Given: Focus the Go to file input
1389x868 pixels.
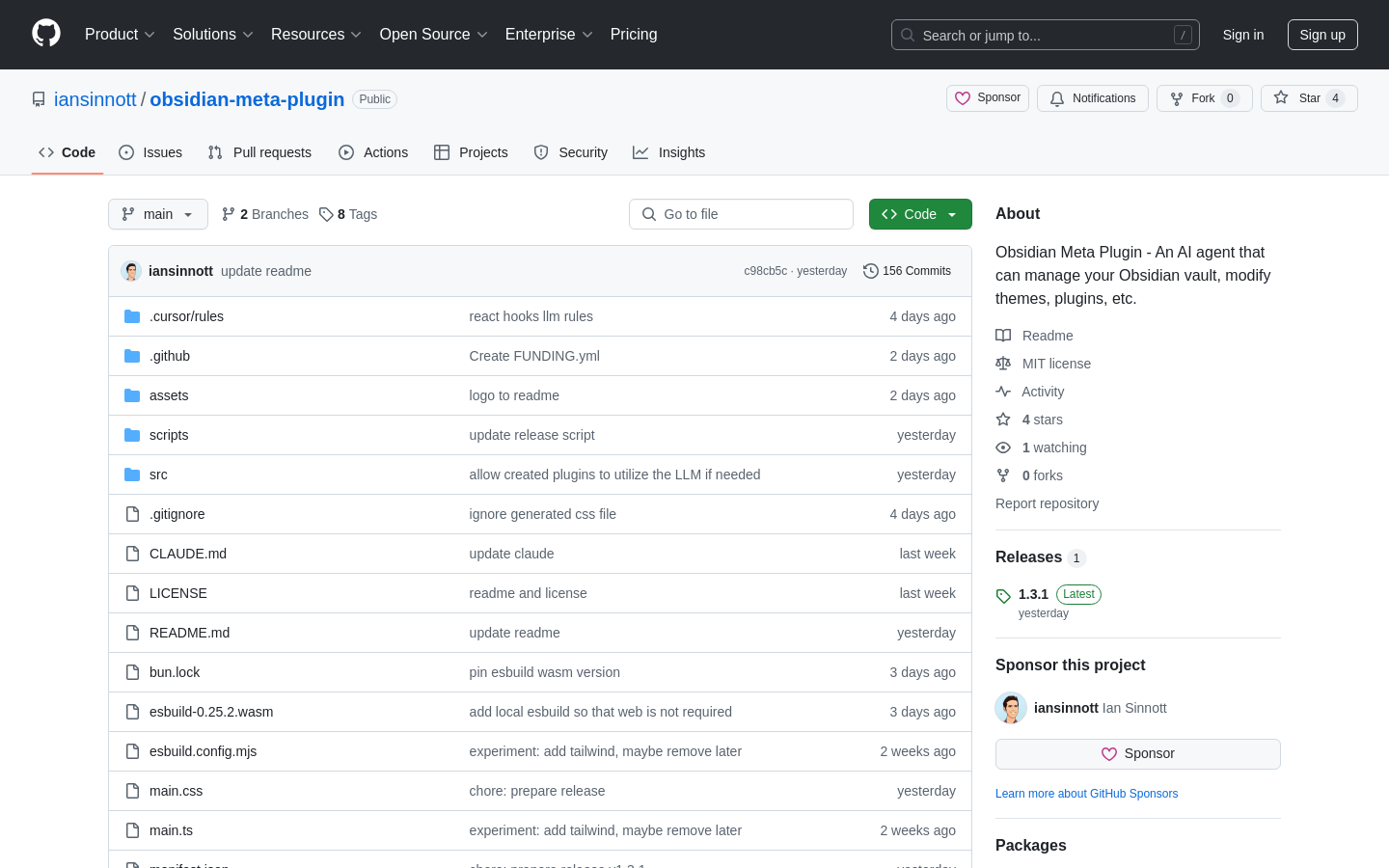Looking at the screenshot, I should pos(741,214).
